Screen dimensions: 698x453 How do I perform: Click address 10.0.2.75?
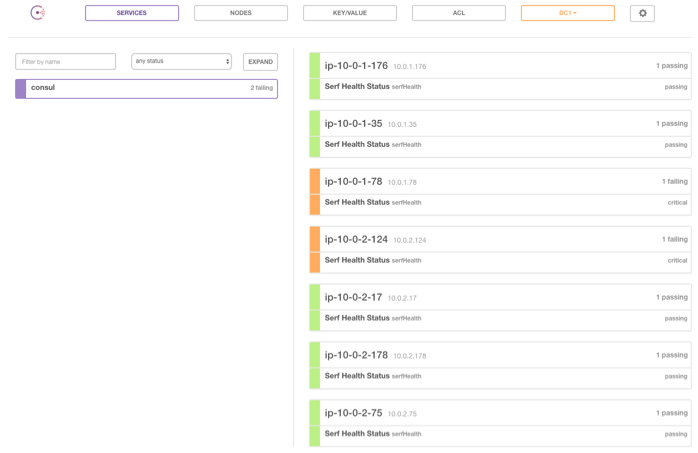click(402, 414)
